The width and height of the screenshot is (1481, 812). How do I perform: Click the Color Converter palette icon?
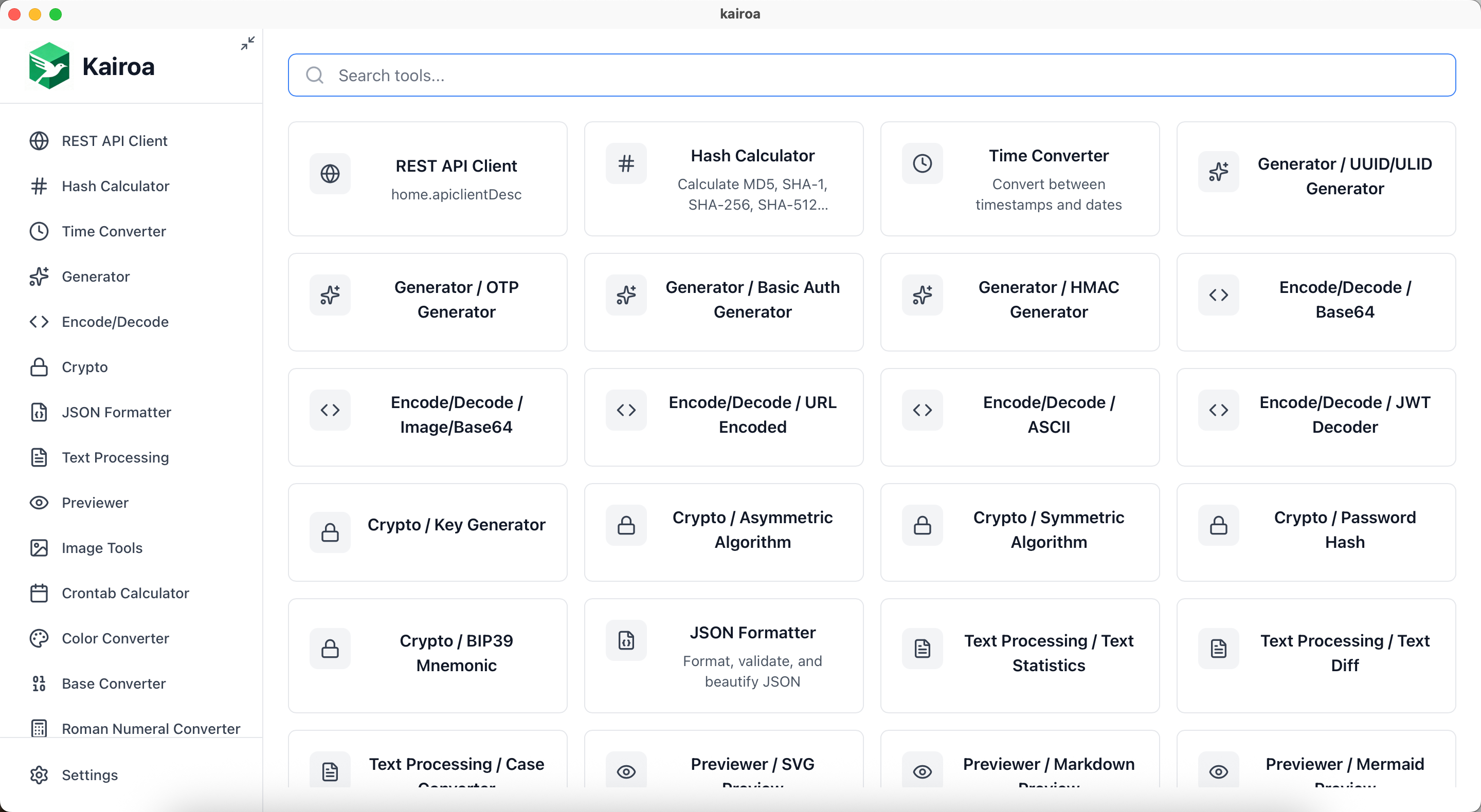point(39,638)
